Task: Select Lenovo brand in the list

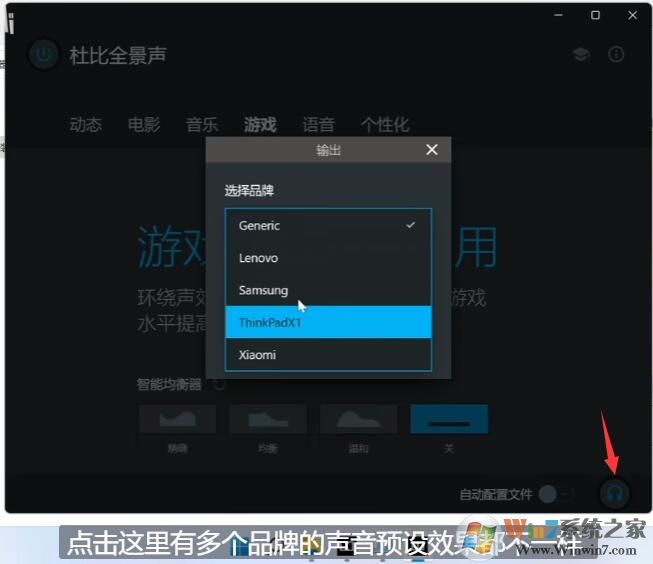Action: [x=328, y=258]
